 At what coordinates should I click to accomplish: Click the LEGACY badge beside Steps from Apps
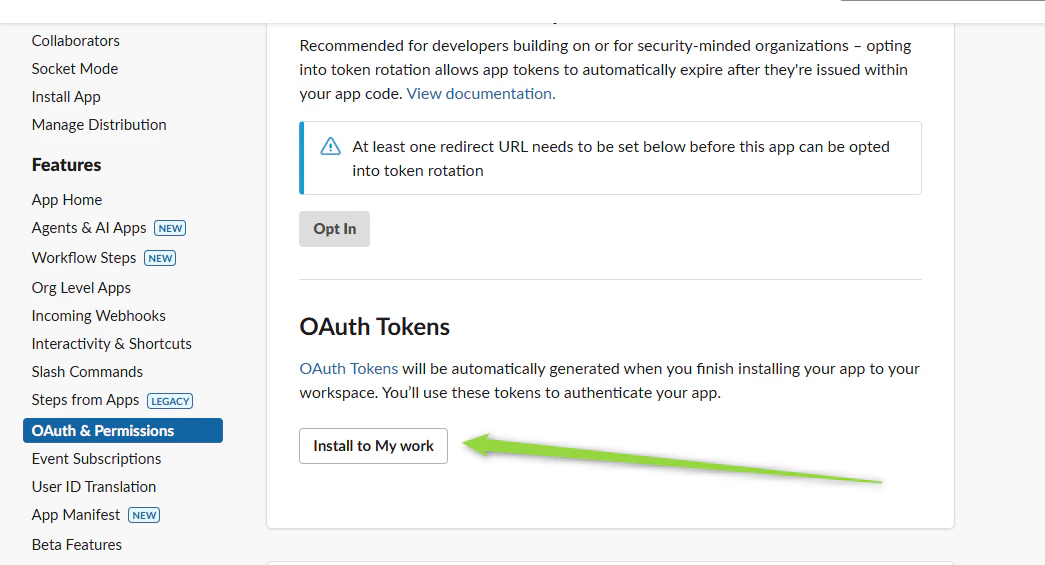coord(170,401)
